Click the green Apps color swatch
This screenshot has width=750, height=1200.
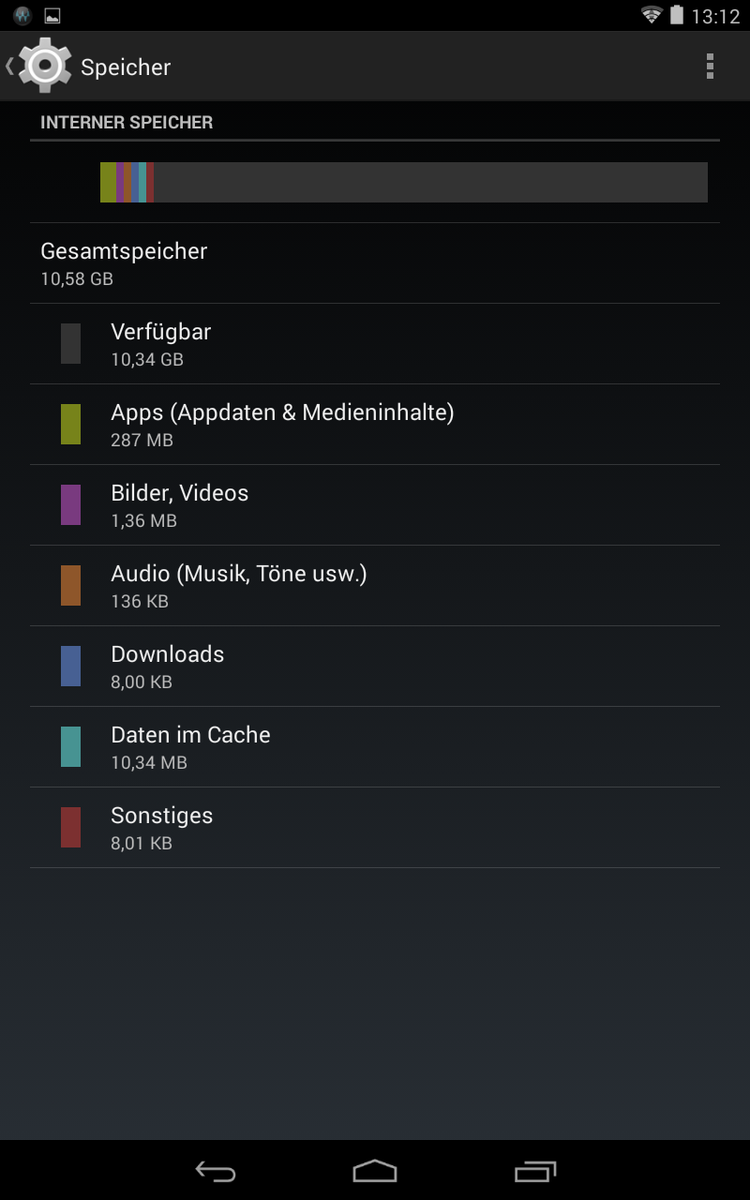click(70, 424)
